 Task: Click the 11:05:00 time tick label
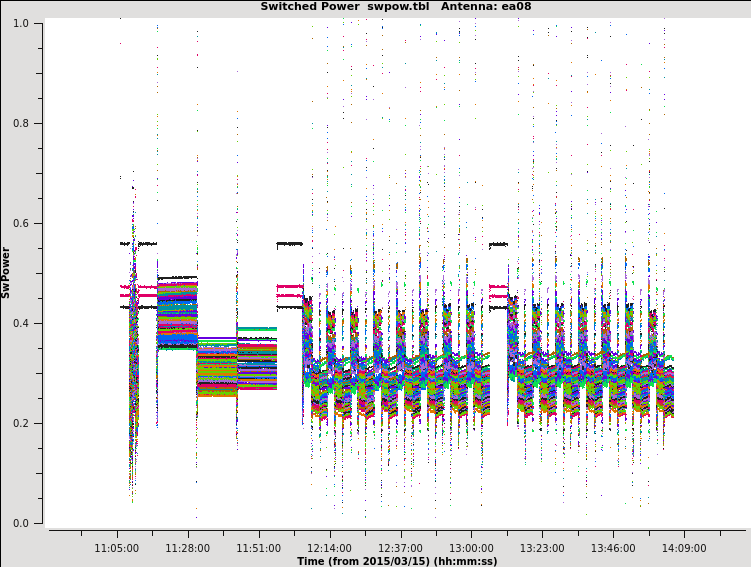[x=117, y=548]
